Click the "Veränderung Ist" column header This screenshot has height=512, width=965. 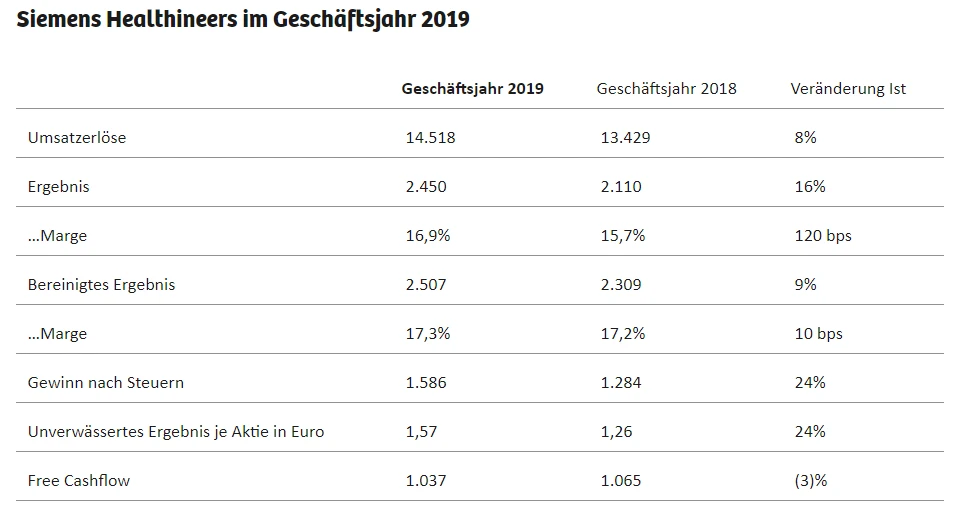pyautogui.click(x=848, y=88)
